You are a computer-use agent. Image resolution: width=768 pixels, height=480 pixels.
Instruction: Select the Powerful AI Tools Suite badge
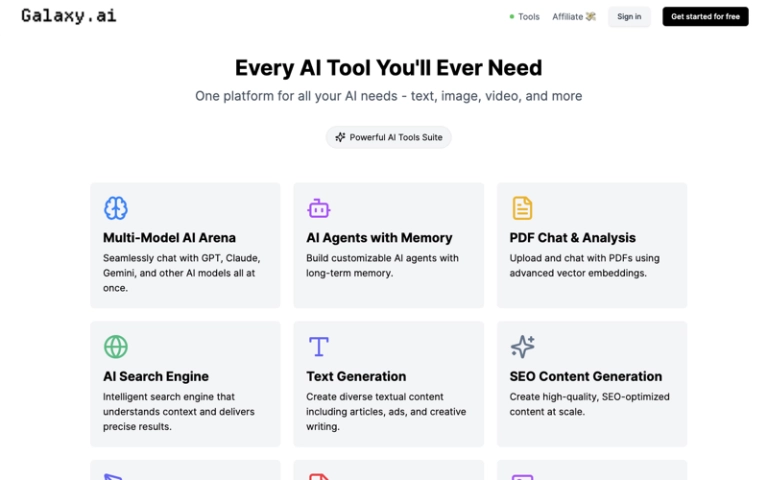(x=389, y=137)
